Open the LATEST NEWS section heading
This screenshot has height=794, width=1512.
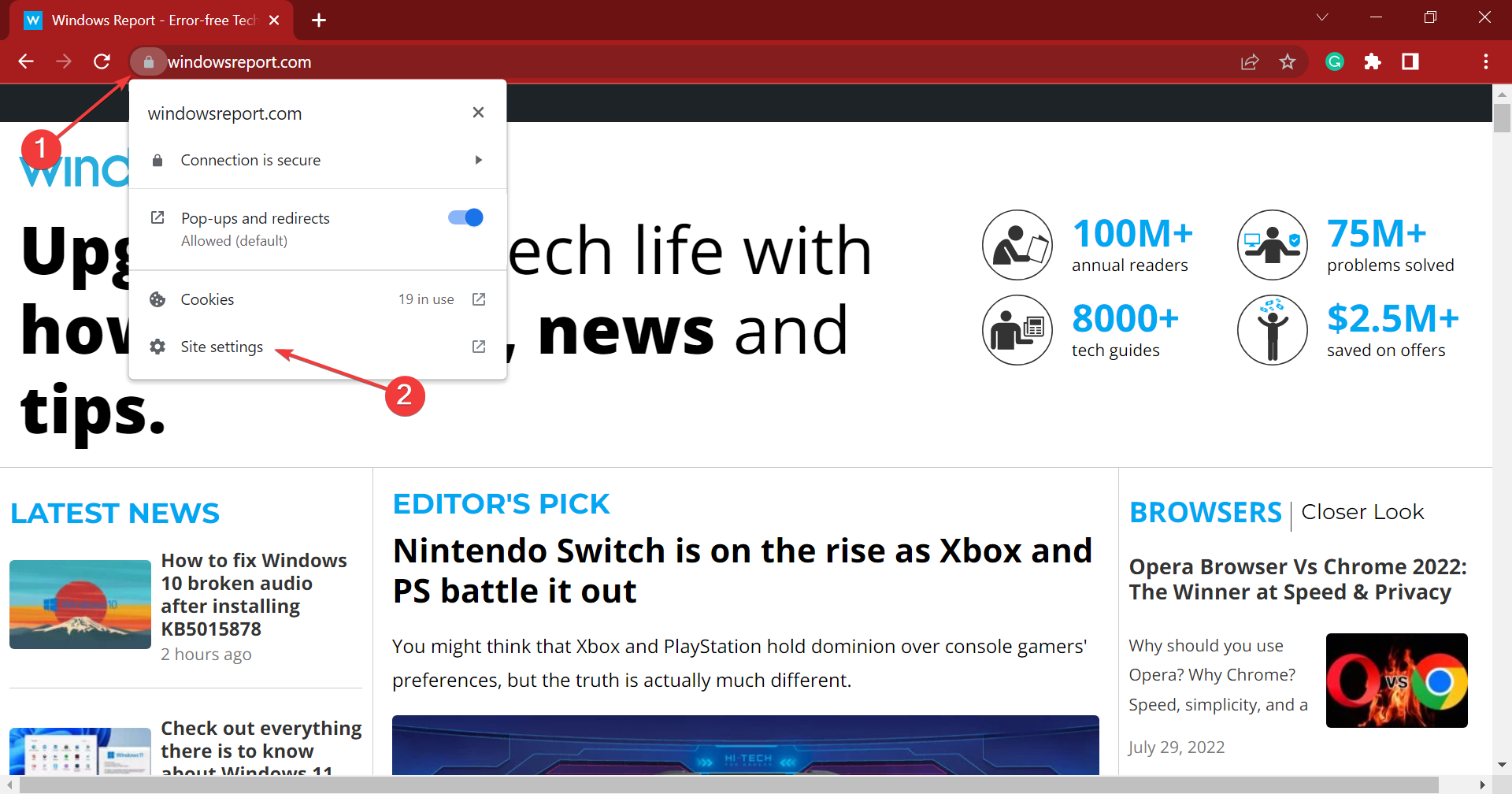(115, 513)
